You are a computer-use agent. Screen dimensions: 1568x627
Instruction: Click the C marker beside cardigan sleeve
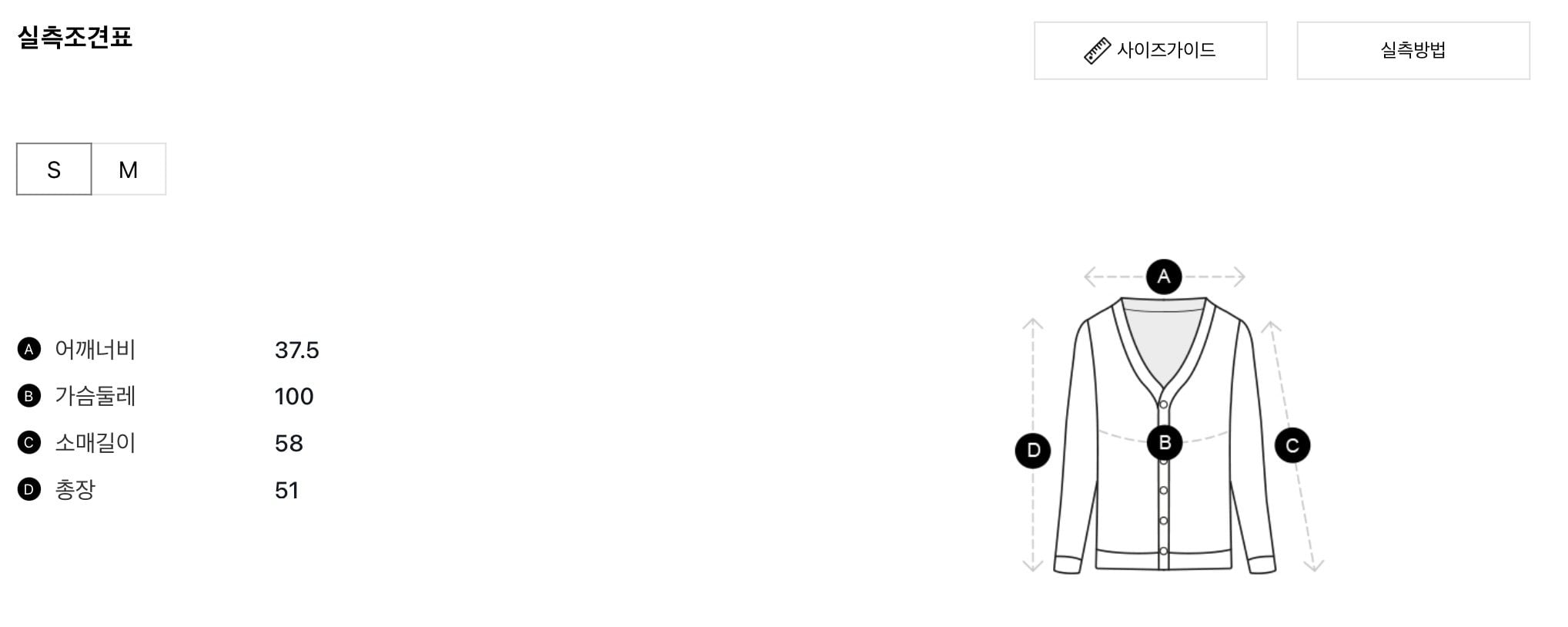click(x=1292, y=445)
